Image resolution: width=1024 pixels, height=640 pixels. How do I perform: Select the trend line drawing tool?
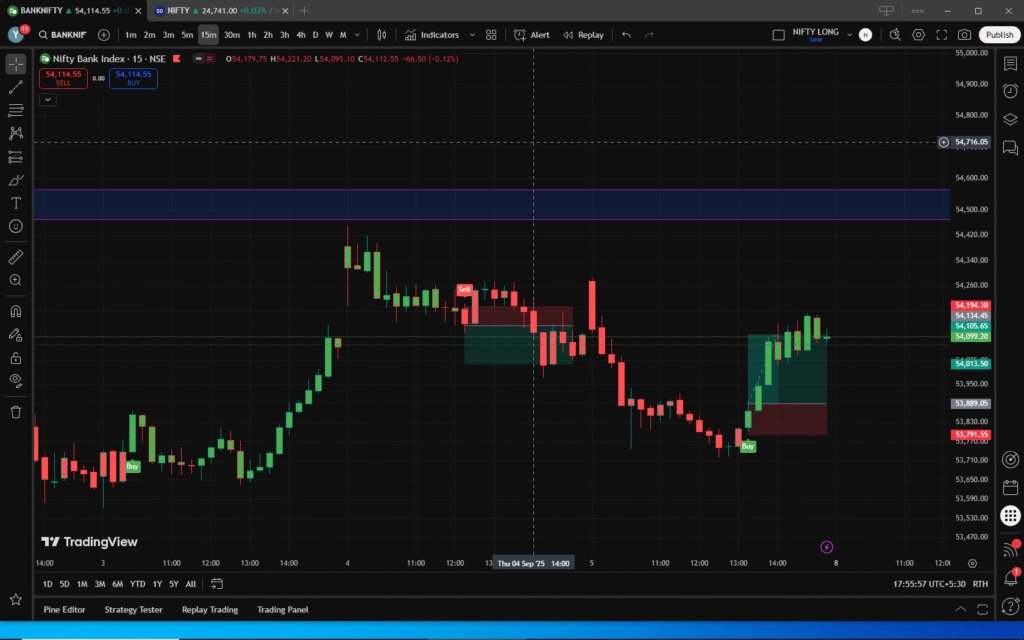(16, 87)
